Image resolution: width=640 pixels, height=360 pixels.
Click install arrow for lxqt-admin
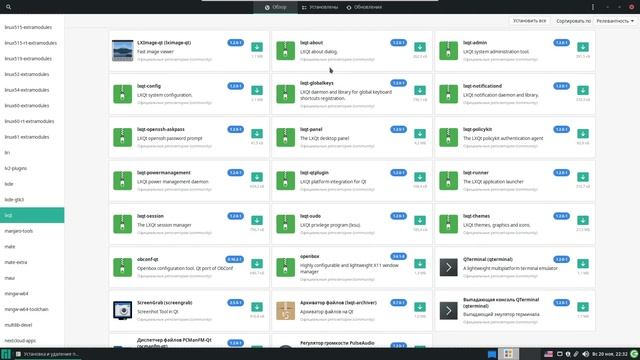click(x=583, y=47)
